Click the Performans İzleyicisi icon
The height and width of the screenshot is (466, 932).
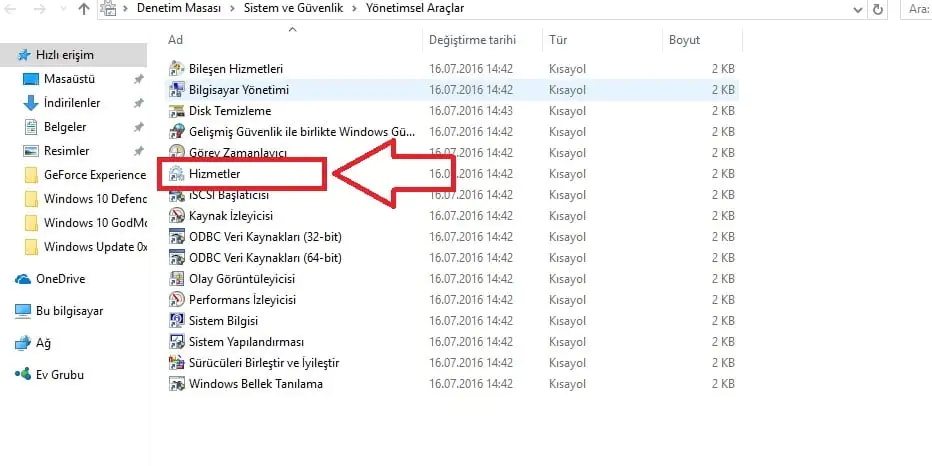177,300
